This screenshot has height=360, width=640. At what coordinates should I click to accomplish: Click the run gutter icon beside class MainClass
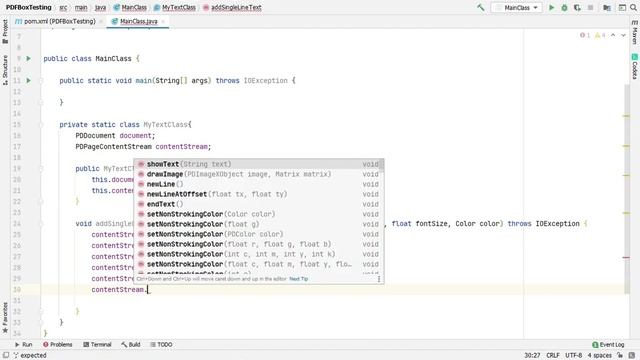[29, 58]
